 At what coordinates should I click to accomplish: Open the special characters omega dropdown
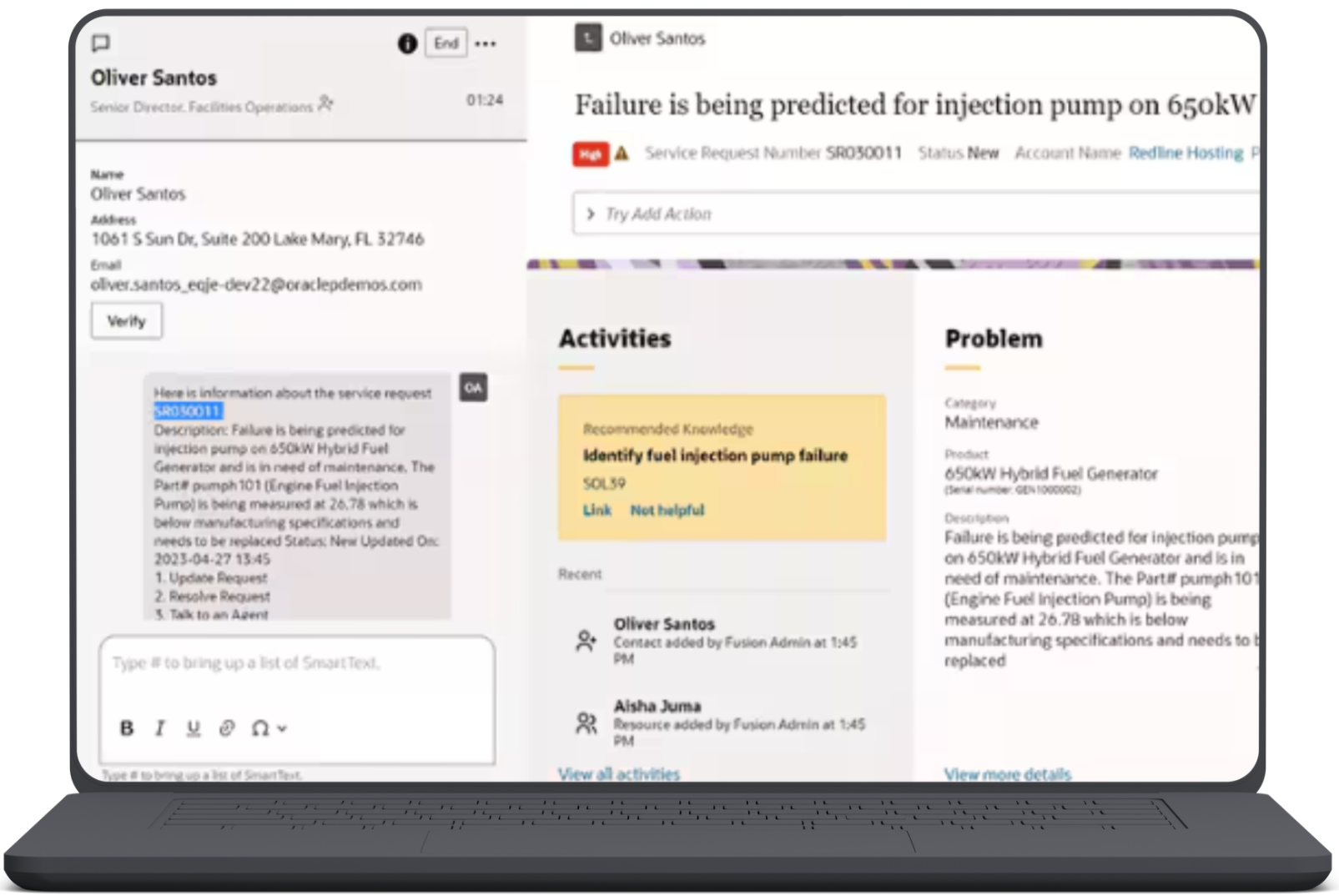pos(269,728)
